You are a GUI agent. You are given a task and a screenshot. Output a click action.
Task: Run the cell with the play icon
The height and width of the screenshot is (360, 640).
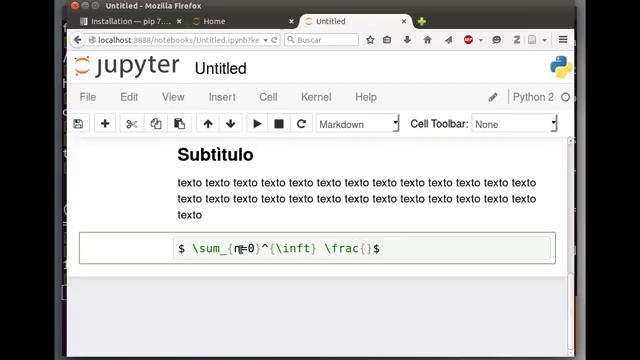(257, 124)
